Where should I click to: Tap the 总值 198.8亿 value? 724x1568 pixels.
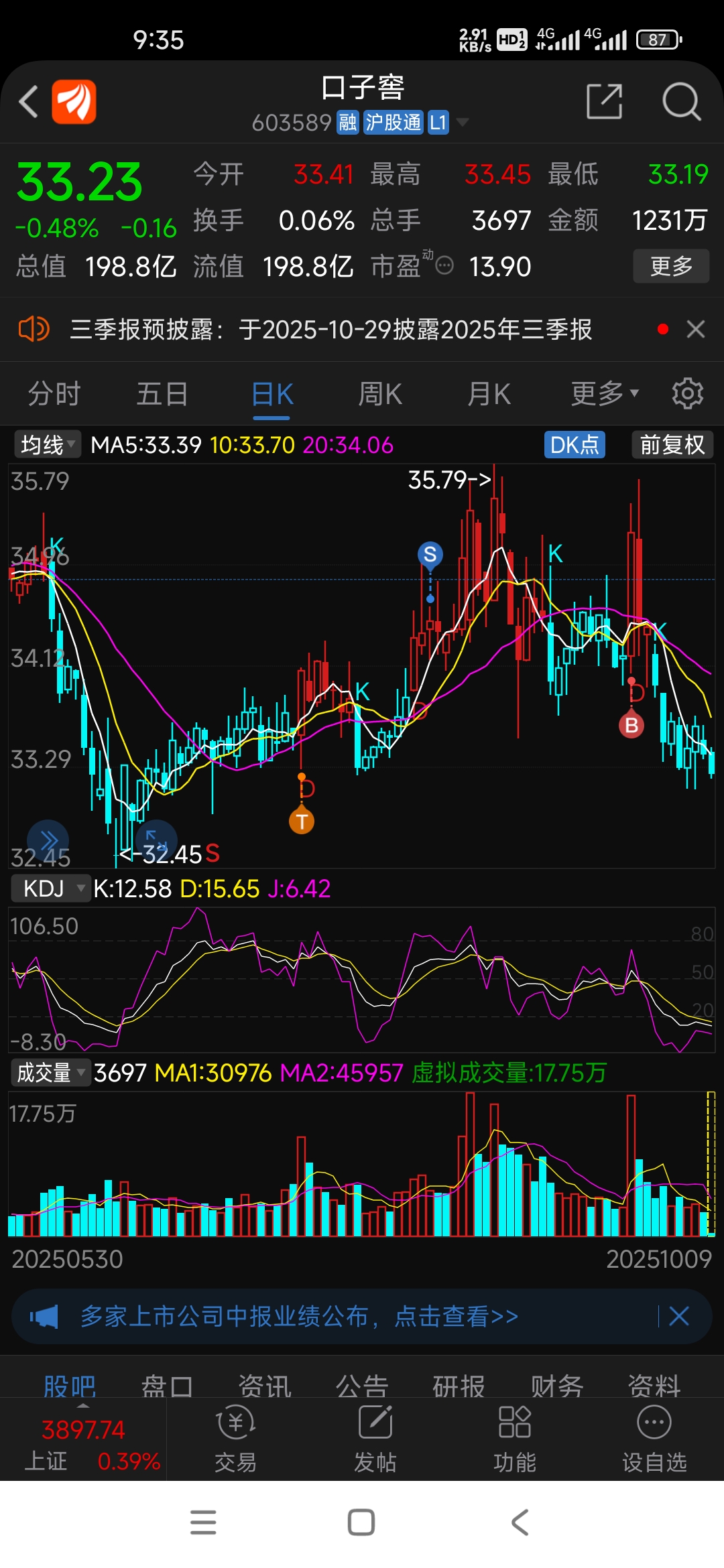pyautogui.click(x=131, y=266)
